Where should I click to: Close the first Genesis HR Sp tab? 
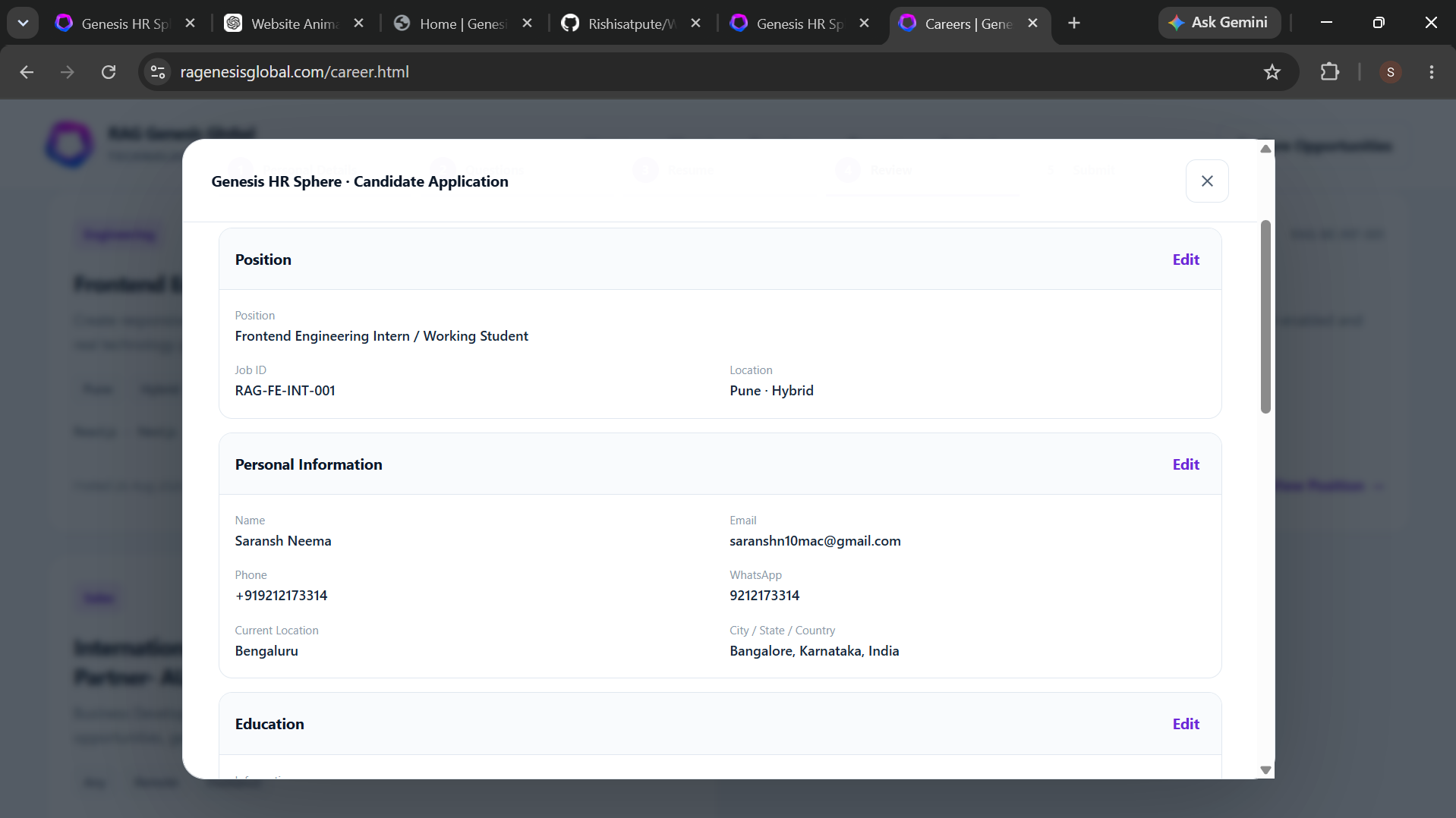point(190,24)
